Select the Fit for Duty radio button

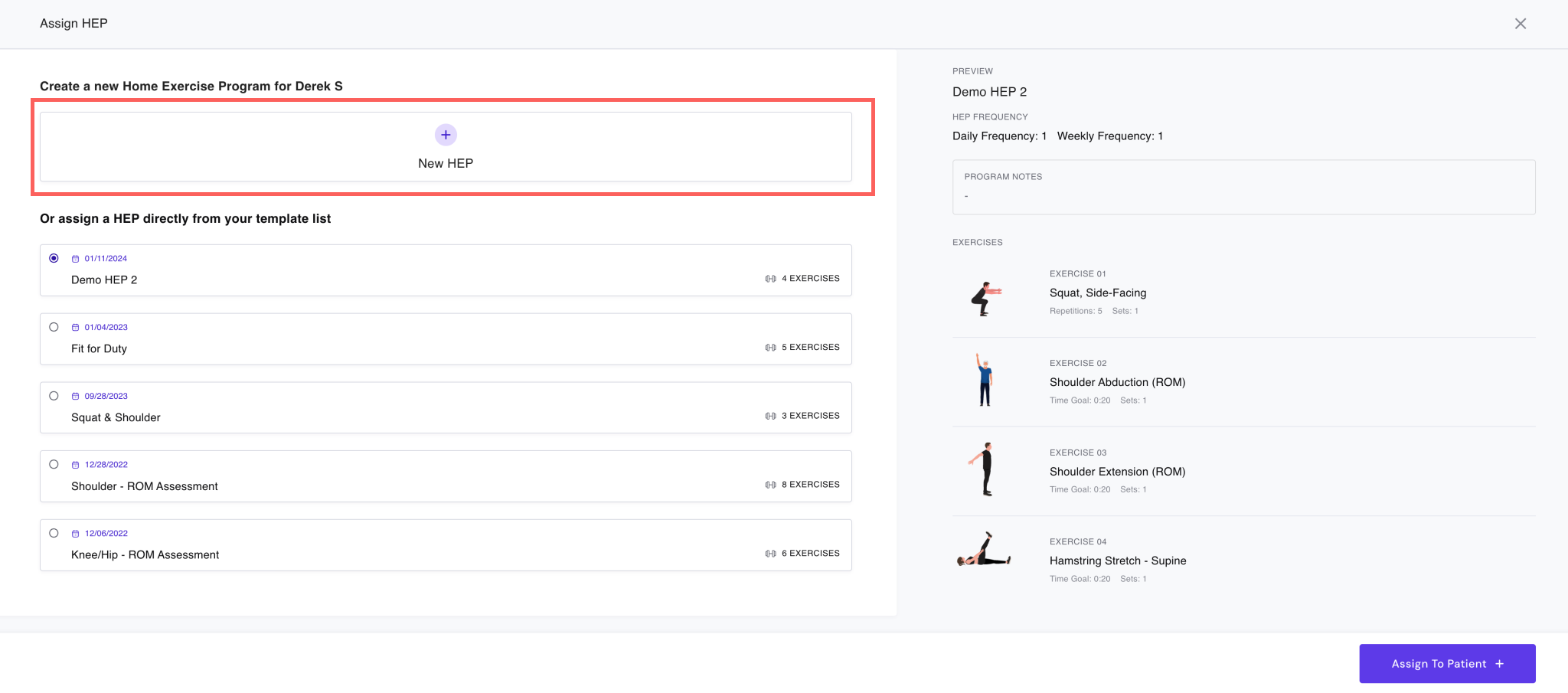[54, 327]
